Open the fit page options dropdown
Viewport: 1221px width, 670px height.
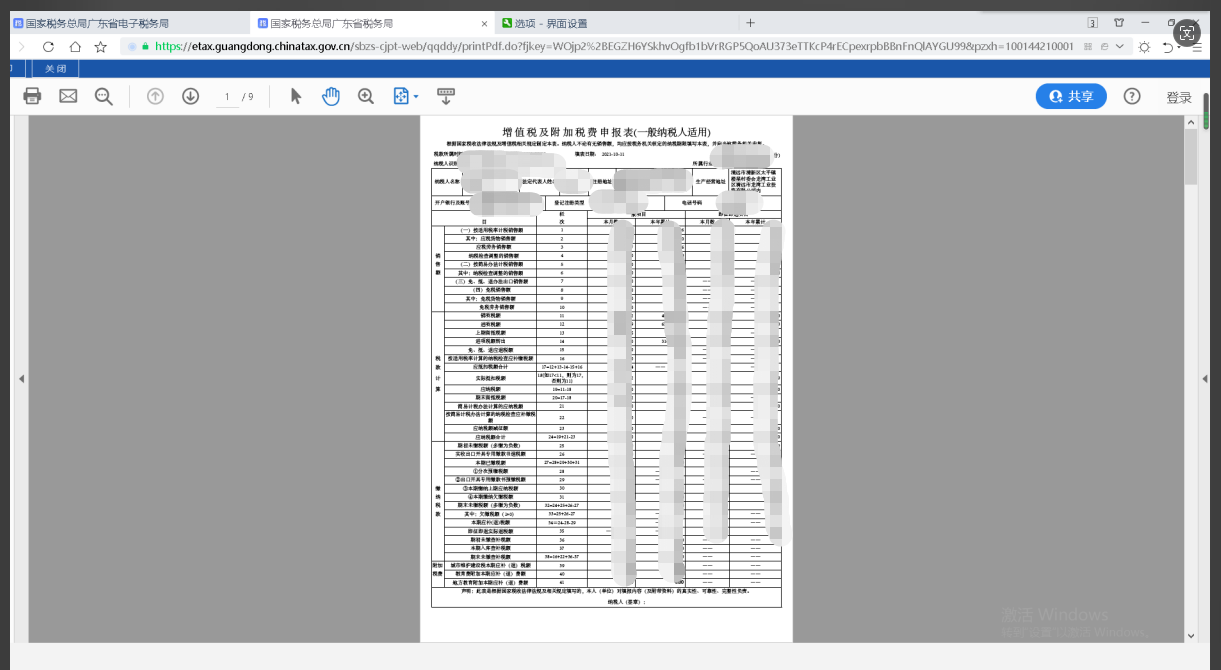(x=405, y=96)
